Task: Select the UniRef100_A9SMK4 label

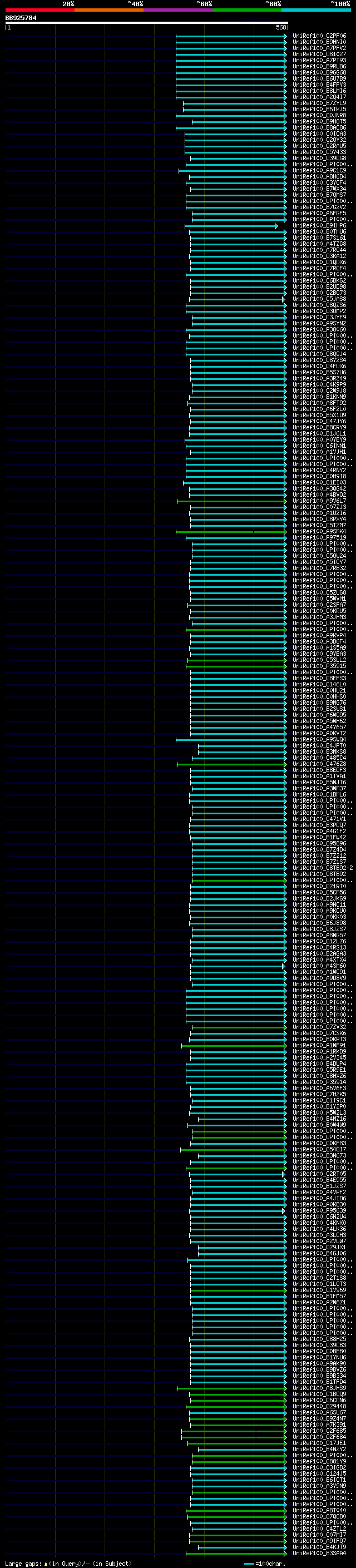Action: coord(319,531)
